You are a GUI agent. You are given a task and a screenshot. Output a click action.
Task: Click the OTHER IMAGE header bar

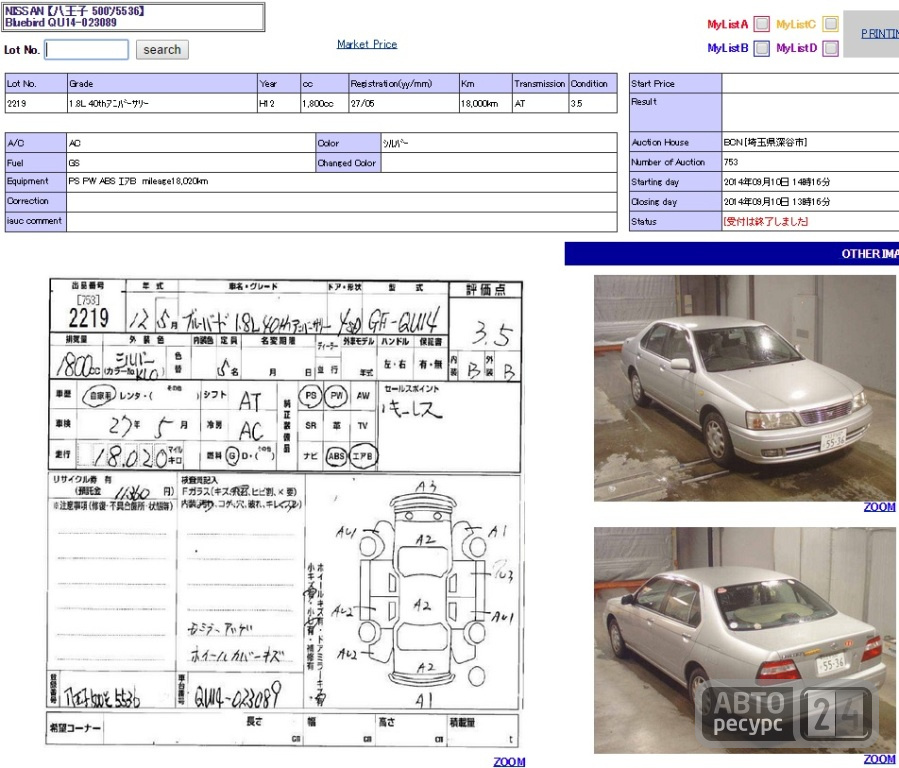pos(732,253)
